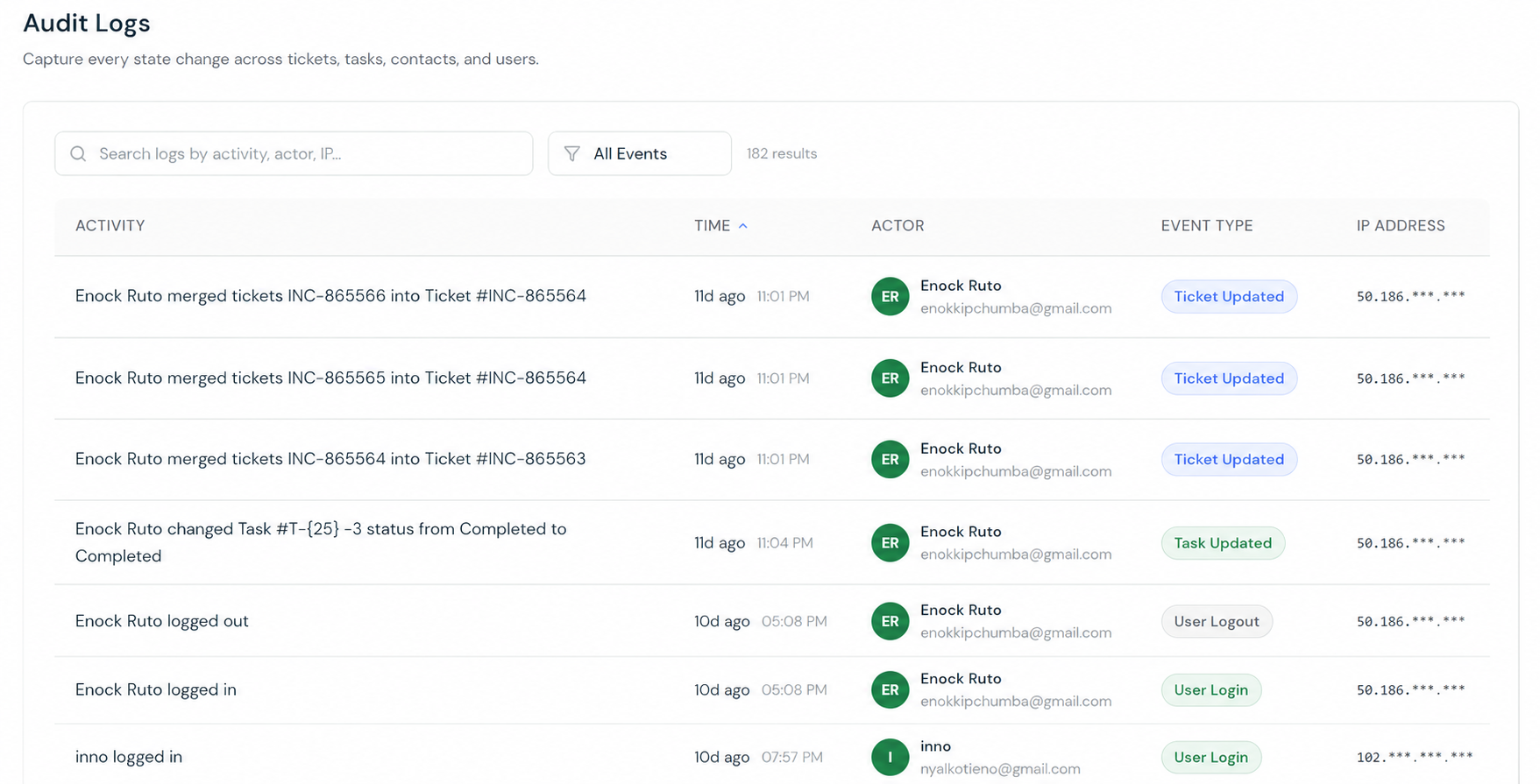Click ER avatar in logged out row
The image size is (1540, 784).
[890, 621]
